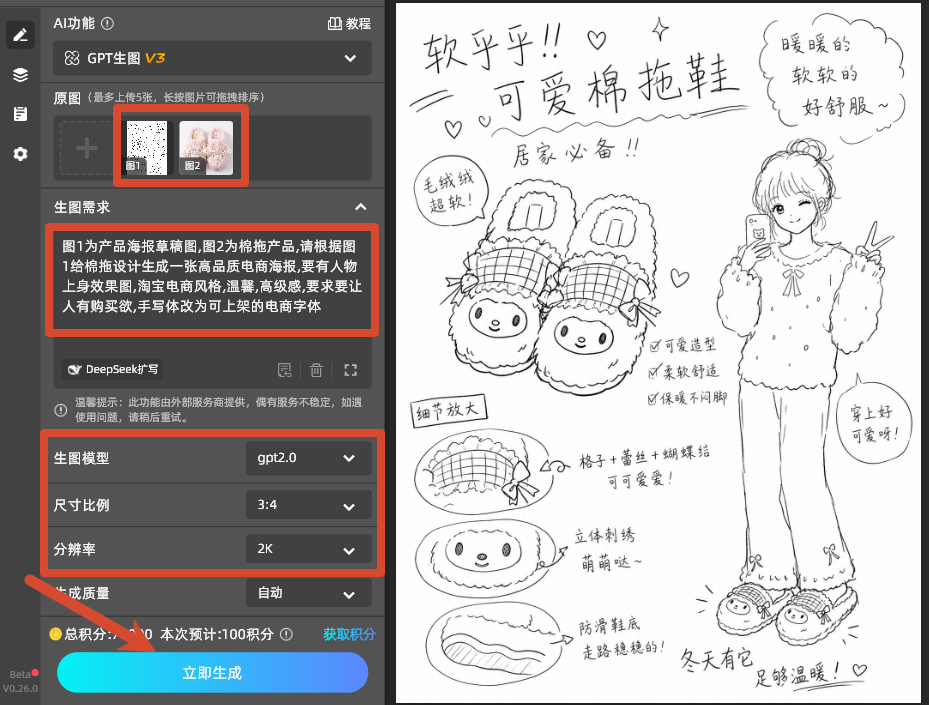Click the trash icon to clear prompt
Screen dimensions: 929x705
click(x=316, y=370)
